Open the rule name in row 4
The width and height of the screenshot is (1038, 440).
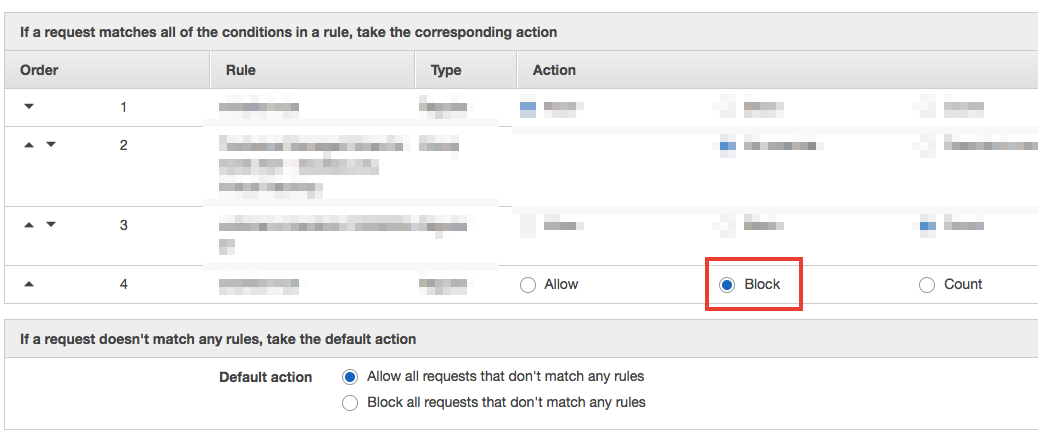pyautogui.click(x=258, y=285)
